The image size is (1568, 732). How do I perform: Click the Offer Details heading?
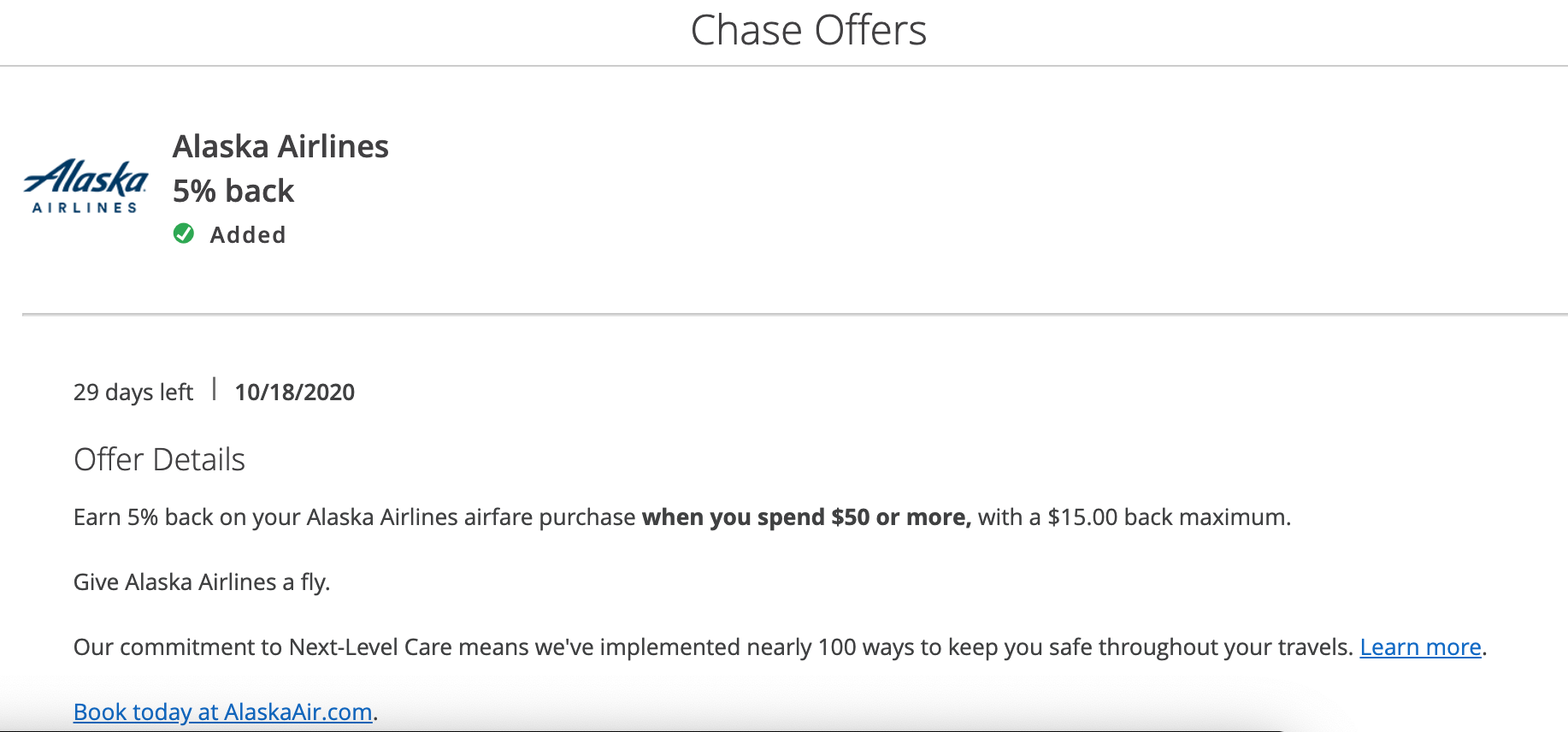tap(159, 460)
